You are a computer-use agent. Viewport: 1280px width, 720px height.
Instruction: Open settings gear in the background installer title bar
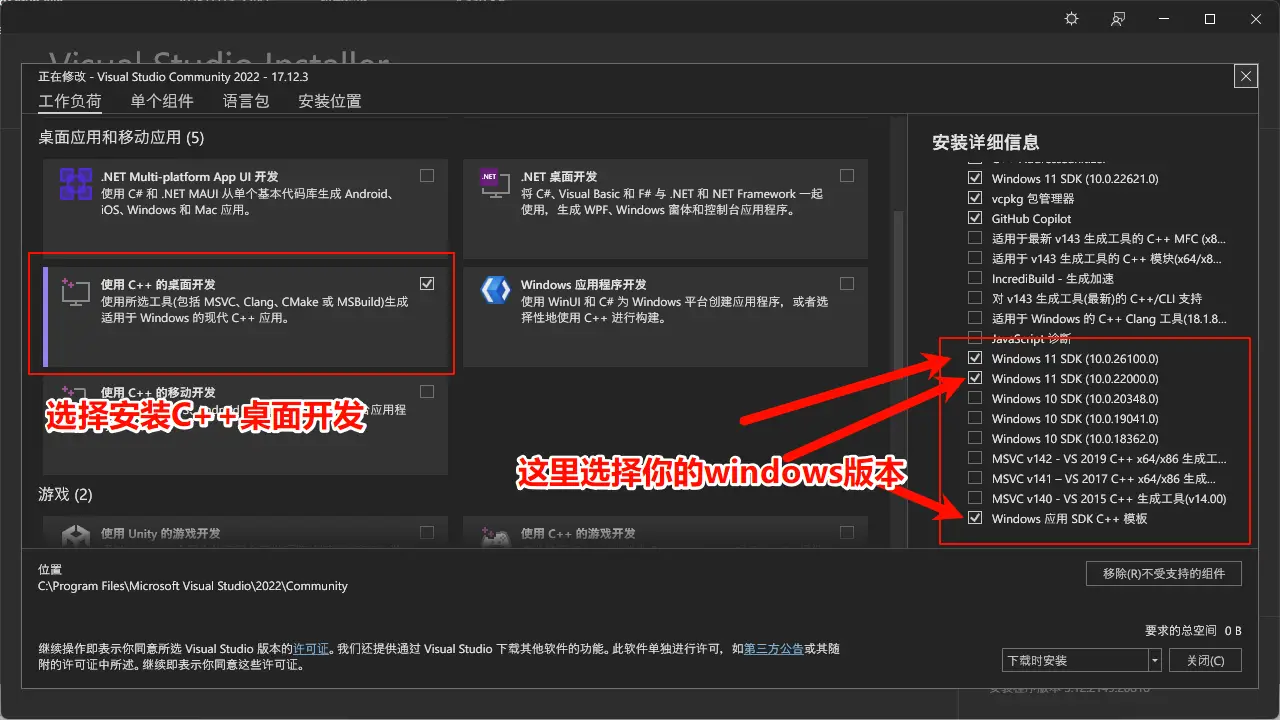(1072, 19)
